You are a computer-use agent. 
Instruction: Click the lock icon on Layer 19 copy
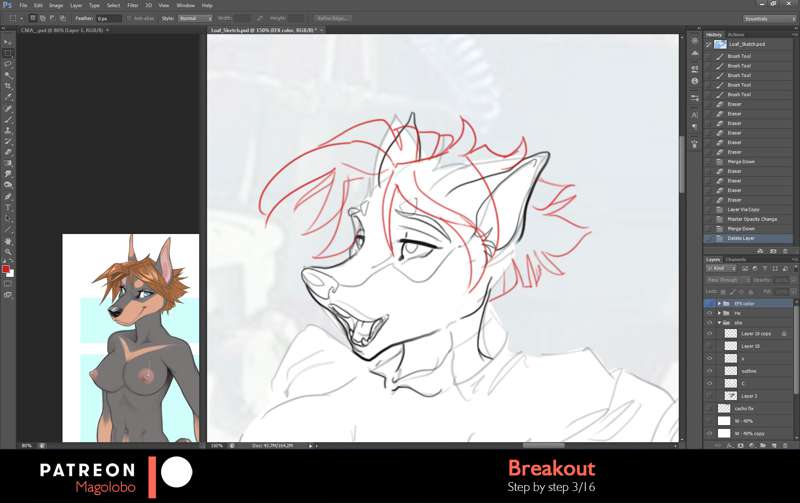coord(783,333)
